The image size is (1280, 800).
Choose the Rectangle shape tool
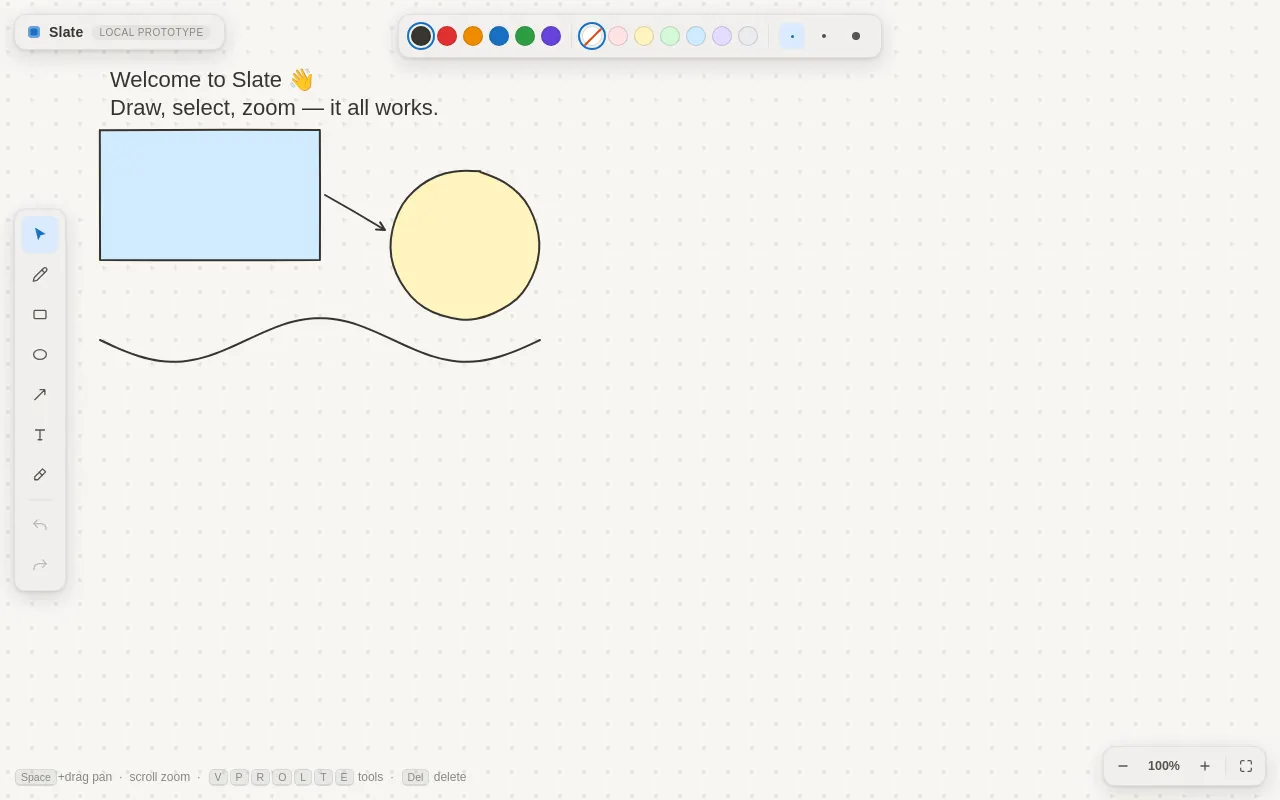click(x=40, y=314)
